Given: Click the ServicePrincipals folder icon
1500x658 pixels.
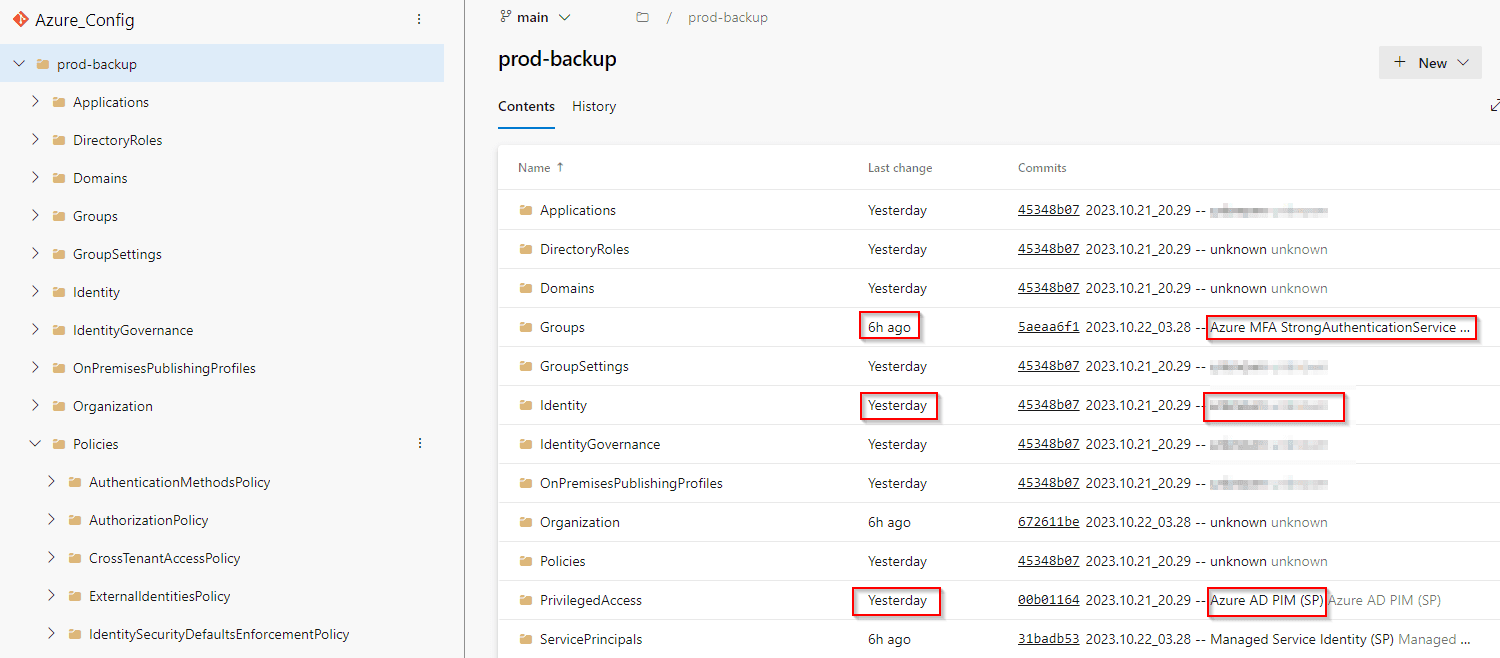Looking at the screenshot, I should pos(527,639).
